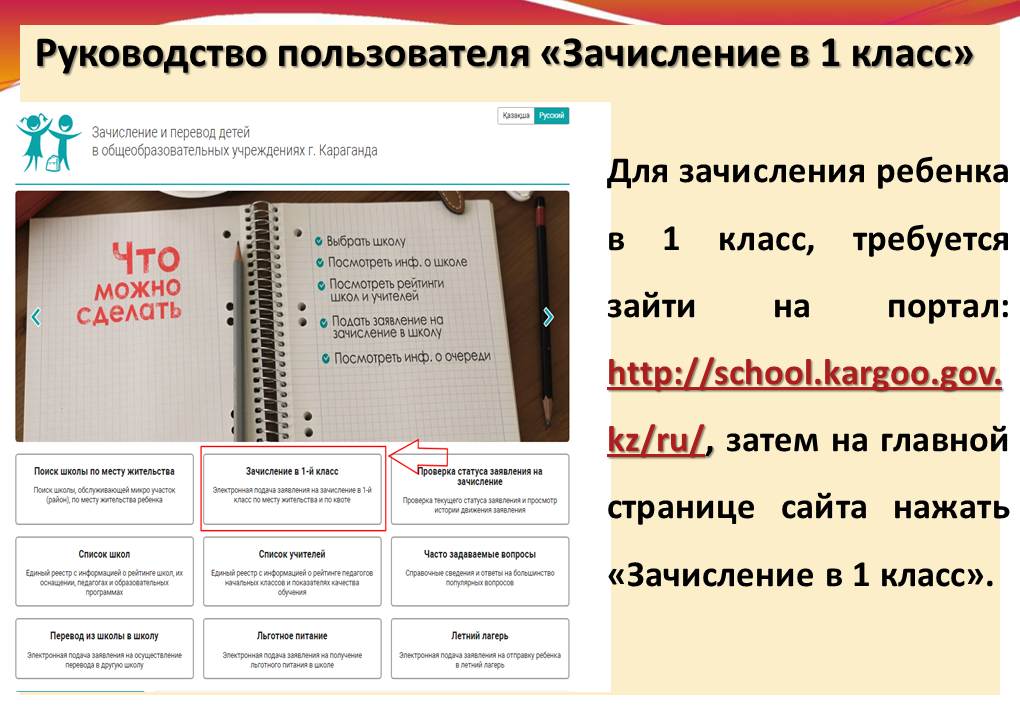Open 'Часто задаваемые вопросы' tile
This screenshot has height=720, width=1020.
tap(479, 571)
